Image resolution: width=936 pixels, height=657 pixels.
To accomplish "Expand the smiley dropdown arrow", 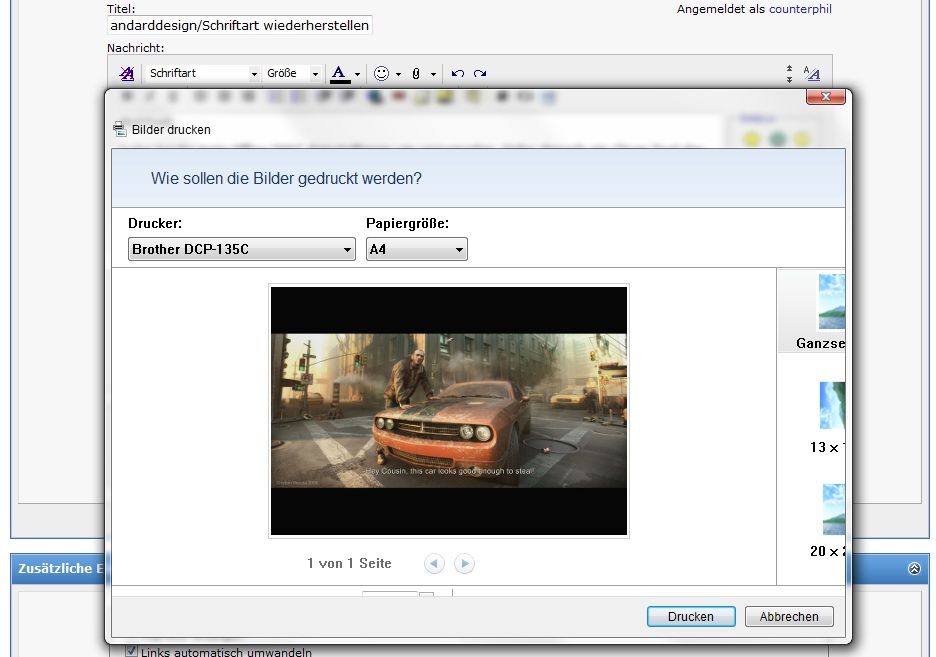I will [x=398, y=74].
